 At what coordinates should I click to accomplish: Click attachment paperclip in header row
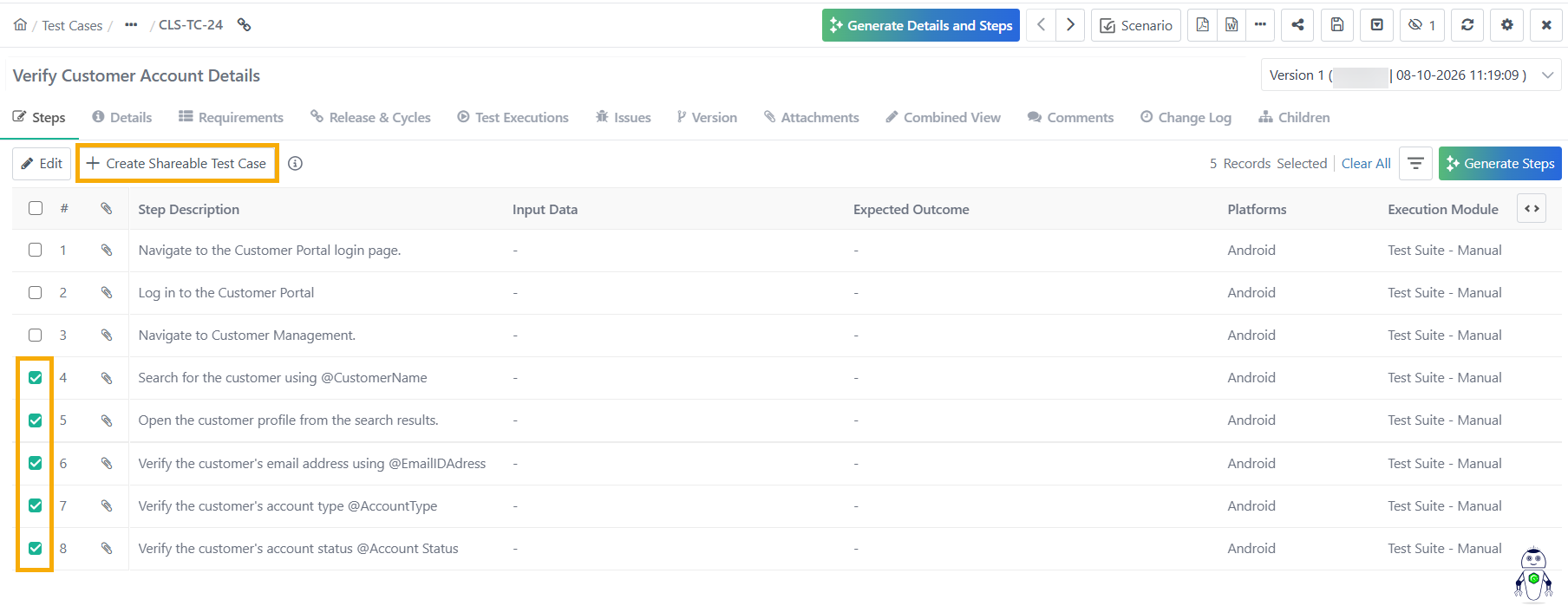pos(107,208)
